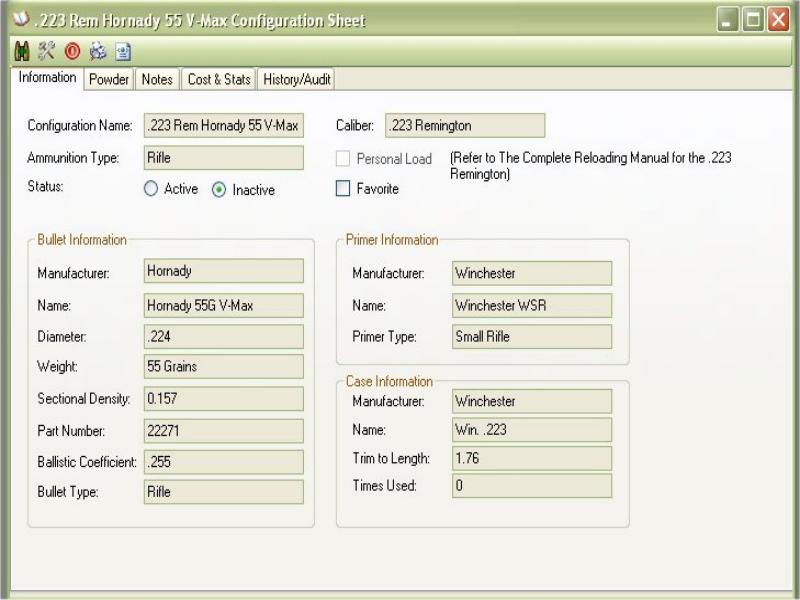Click the 'Part Number:' label

[71, 431]
